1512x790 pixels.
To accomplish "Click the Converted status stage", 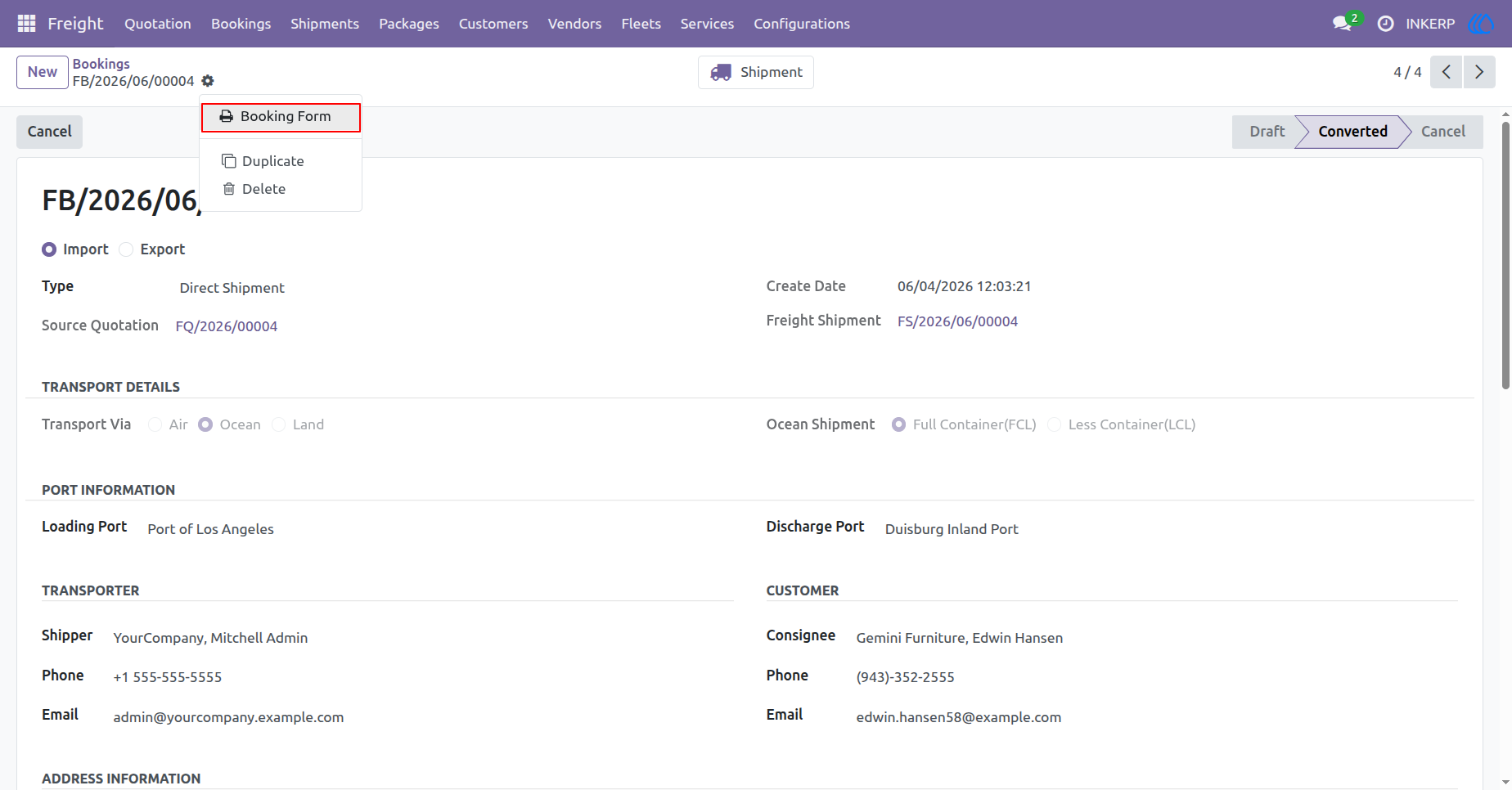I will 1352,132.
